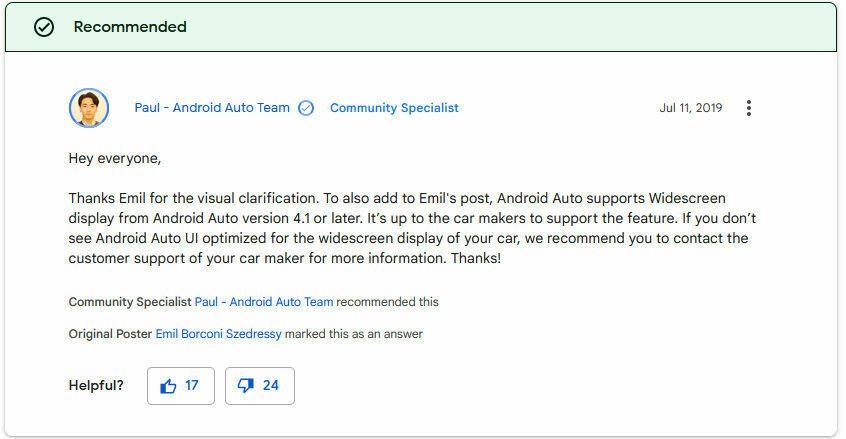Viewport: 846px width, 439px height.
Task: Click the Recommended checkmark circle icon
Action: (44, 27)
